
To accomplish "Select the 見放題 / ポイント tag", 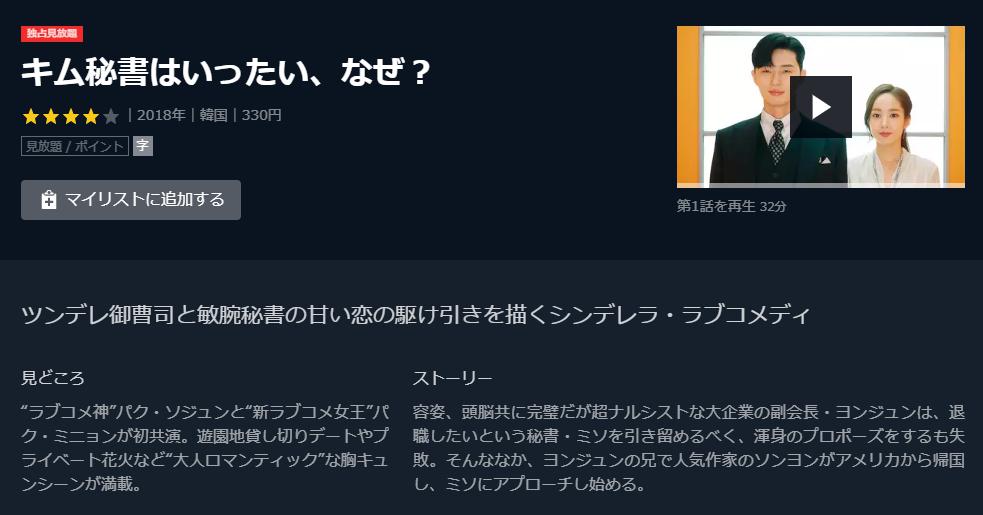I will tap(75, 146).
